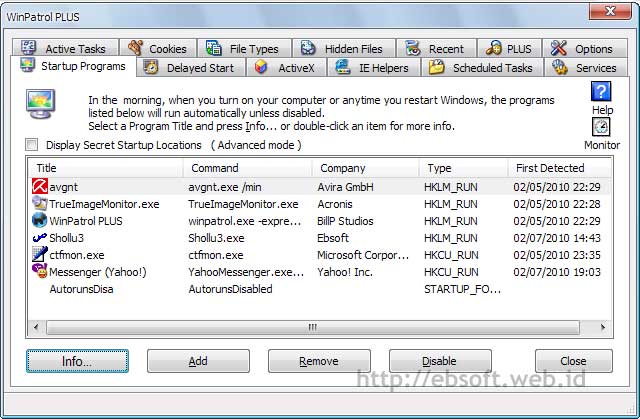The height and width of the screenshot is (419, 640).
Task: Sort by First Detected column header
Action: pos(559,168)
